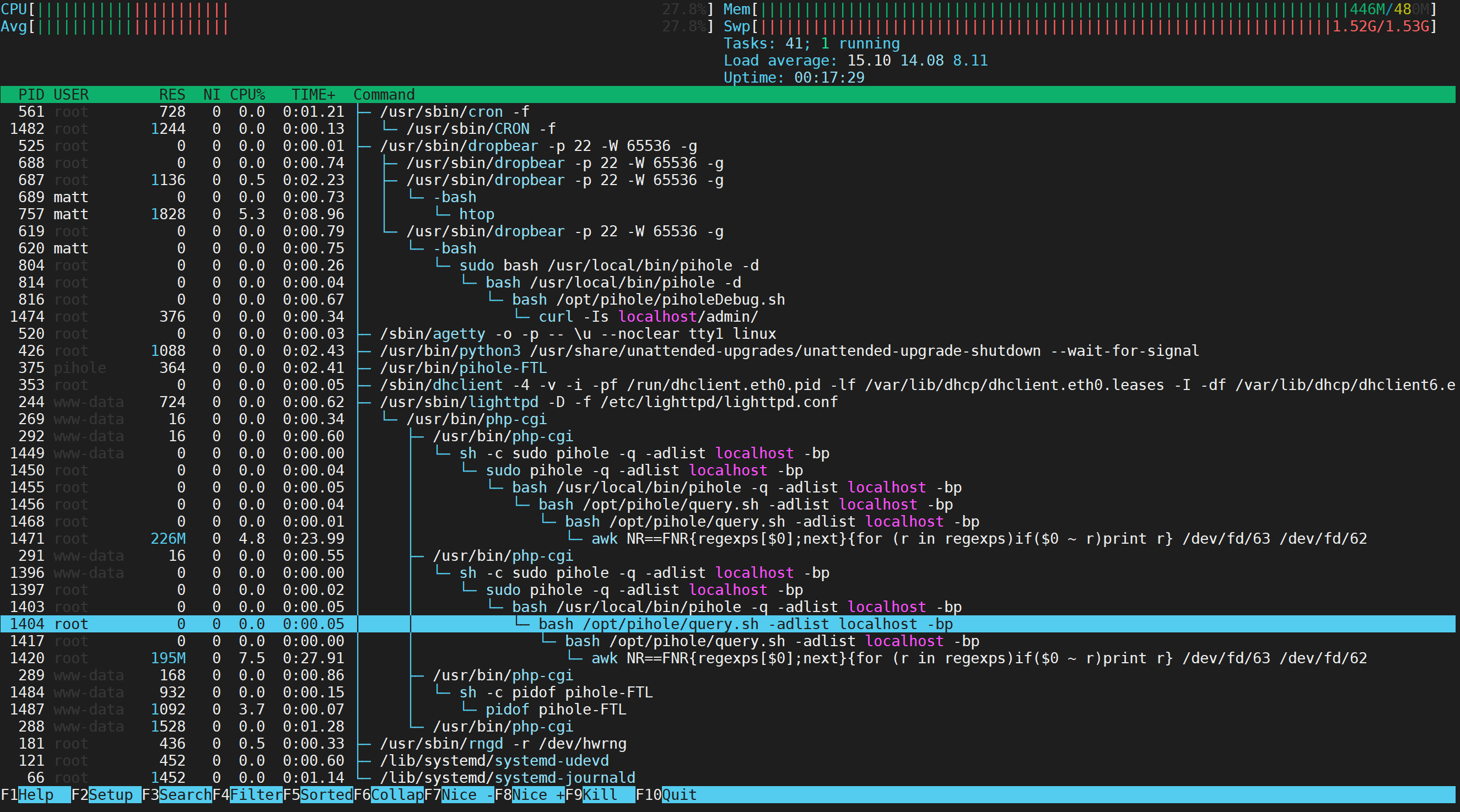This screenshot has width=1460, height=812.
Task: Click F9 Kill in the footer
Action: tap(600, 794)
